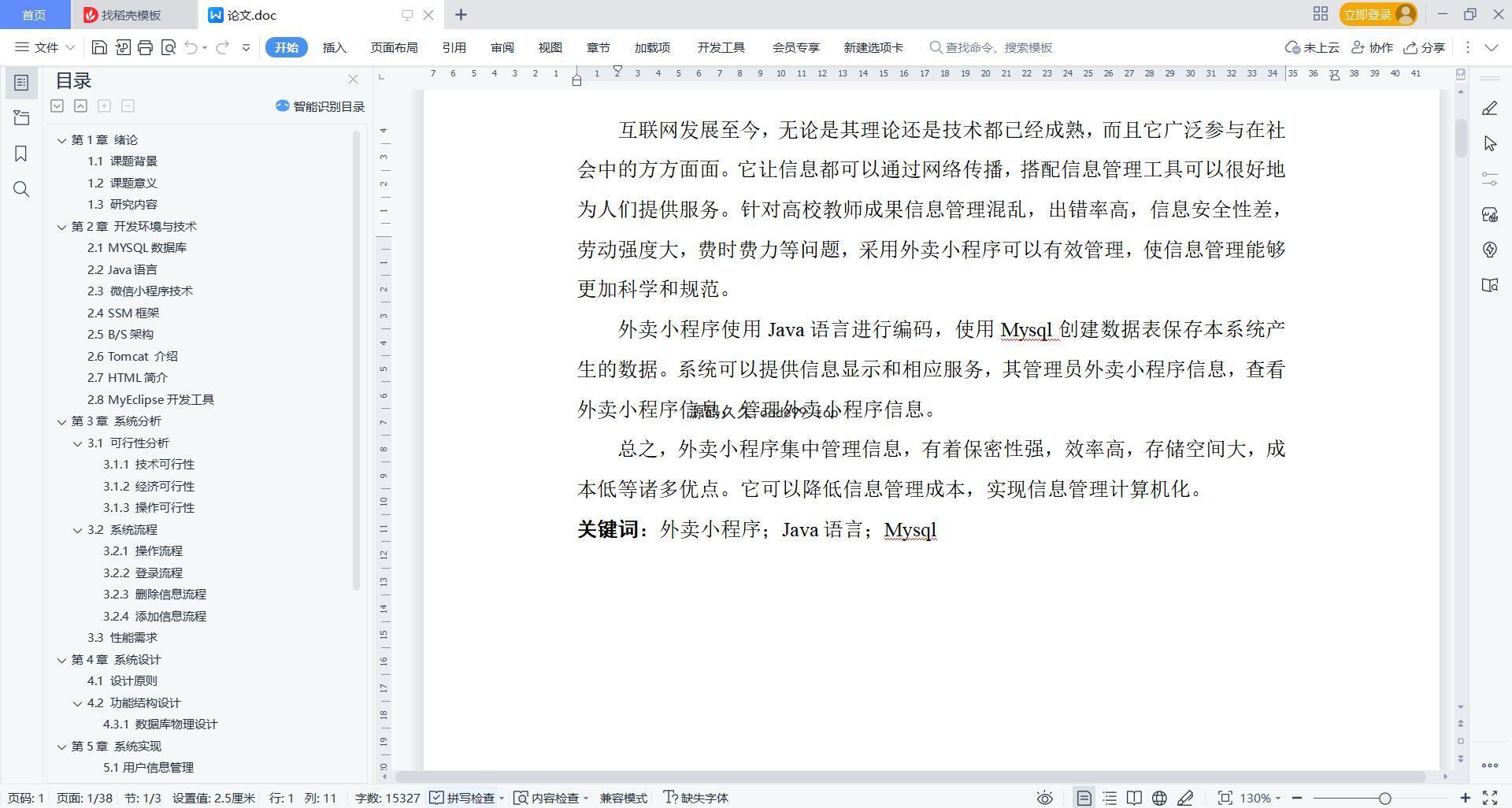Open the outline navigation panel icon
1512x808 pixels.
[21, 83]
